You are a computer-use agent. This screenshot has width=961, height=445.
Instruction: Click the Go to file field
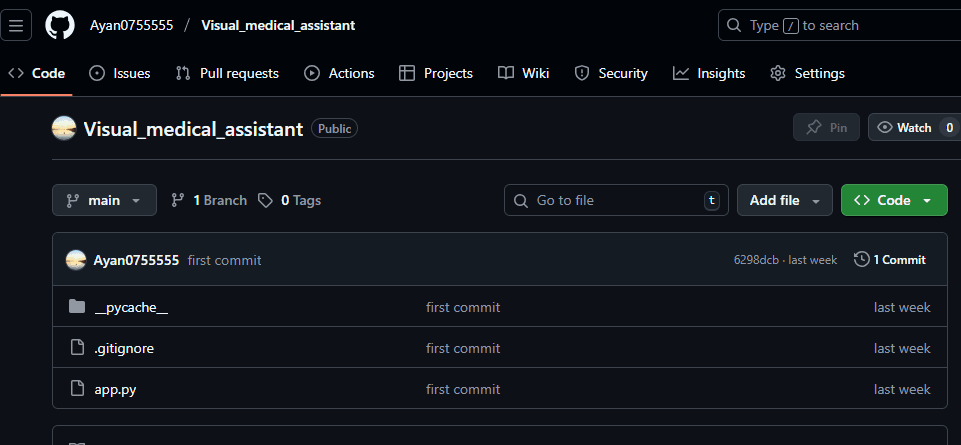(610, 200)
